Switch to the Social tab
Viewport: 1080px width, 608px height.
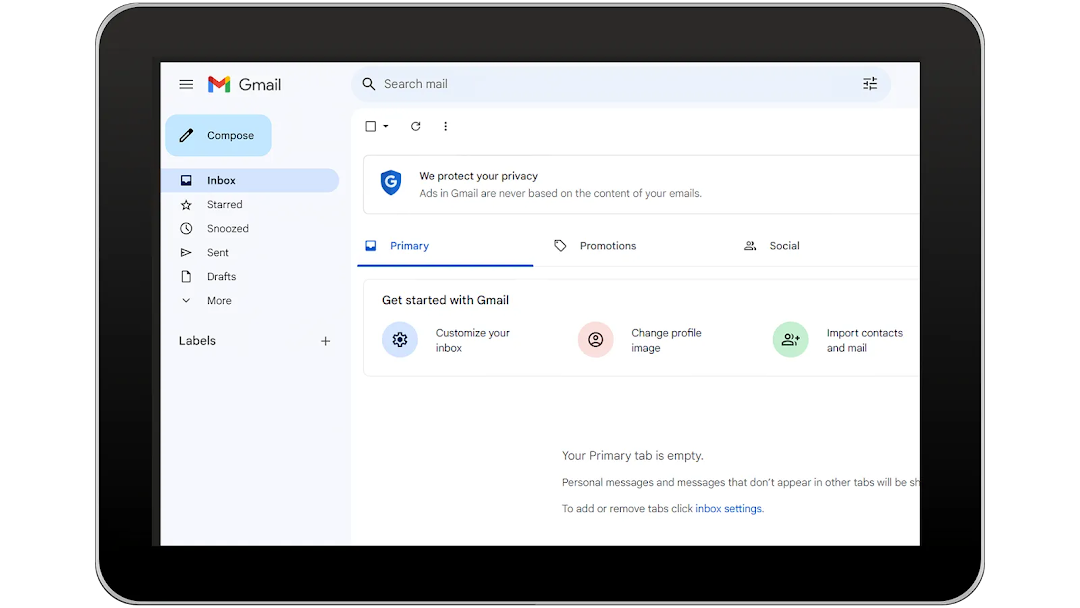tap(784, 246)
